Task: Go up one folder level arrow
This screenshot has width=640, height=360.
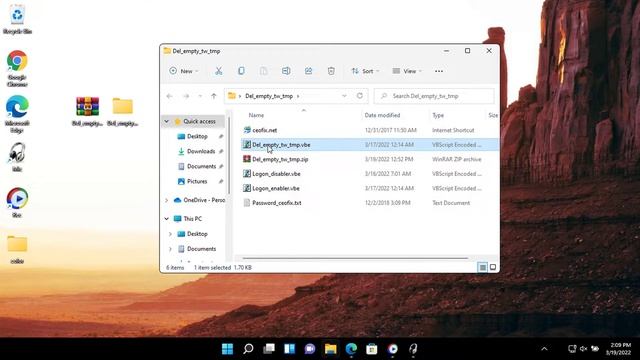Action: click(214, 96)
